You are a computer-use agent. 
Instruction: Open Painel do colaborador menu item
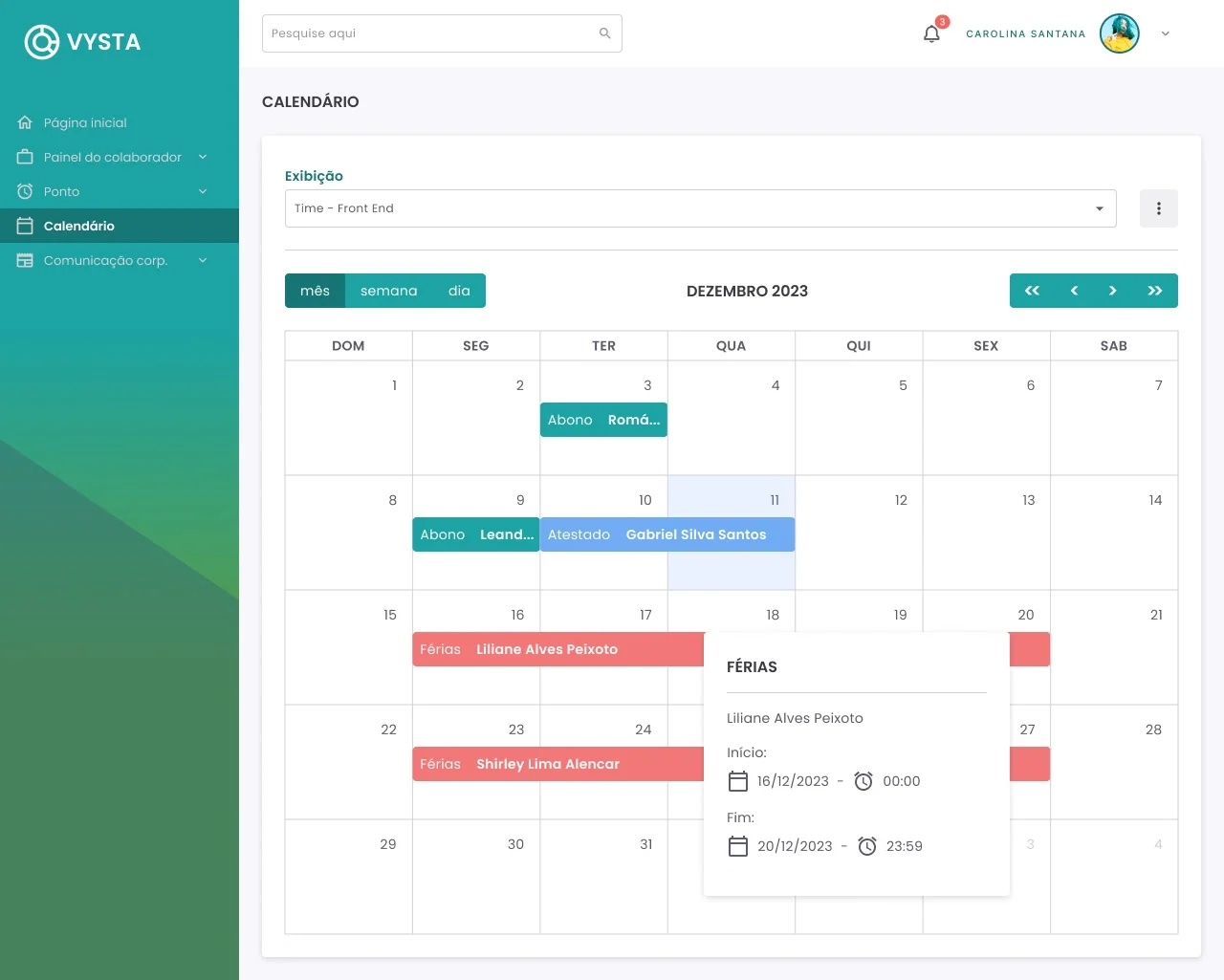(x=113, y=157)
